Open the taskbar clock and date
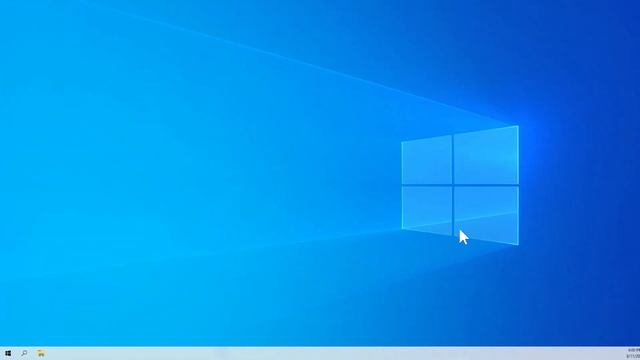 pos(633,353)
